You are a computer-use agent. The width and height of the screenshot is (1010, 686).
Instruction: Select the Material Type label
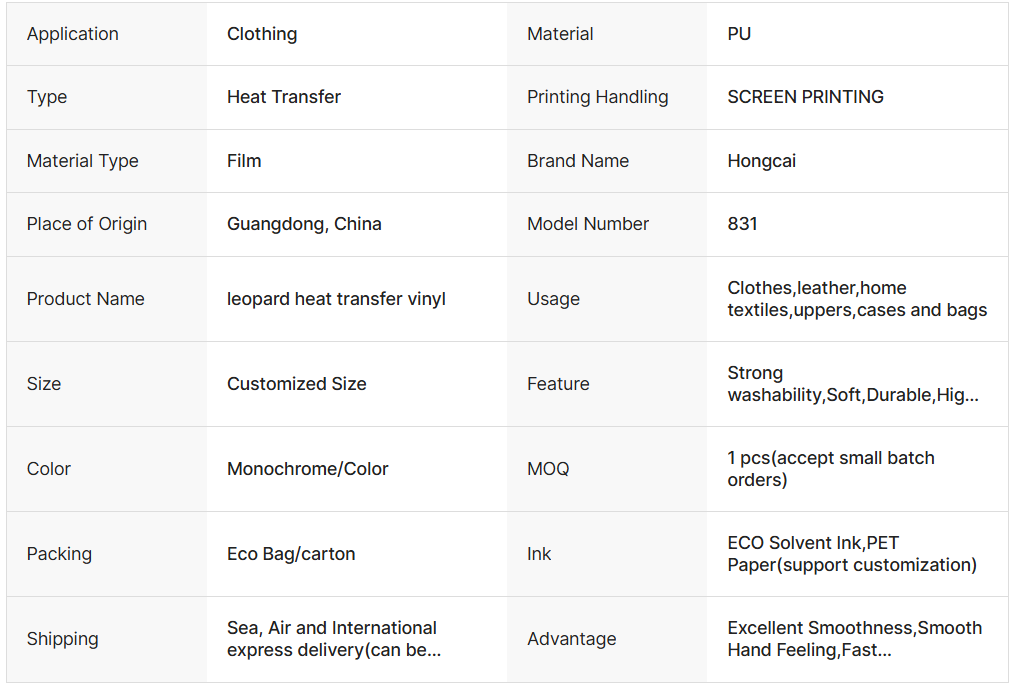[x=83, y=161]
